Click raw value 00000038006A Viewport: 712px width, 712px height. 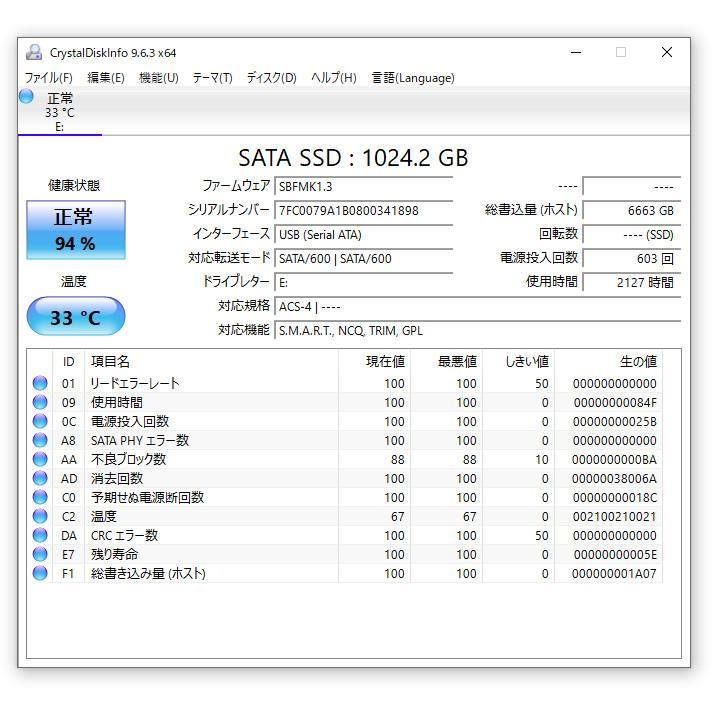click(x=614, y=479)
